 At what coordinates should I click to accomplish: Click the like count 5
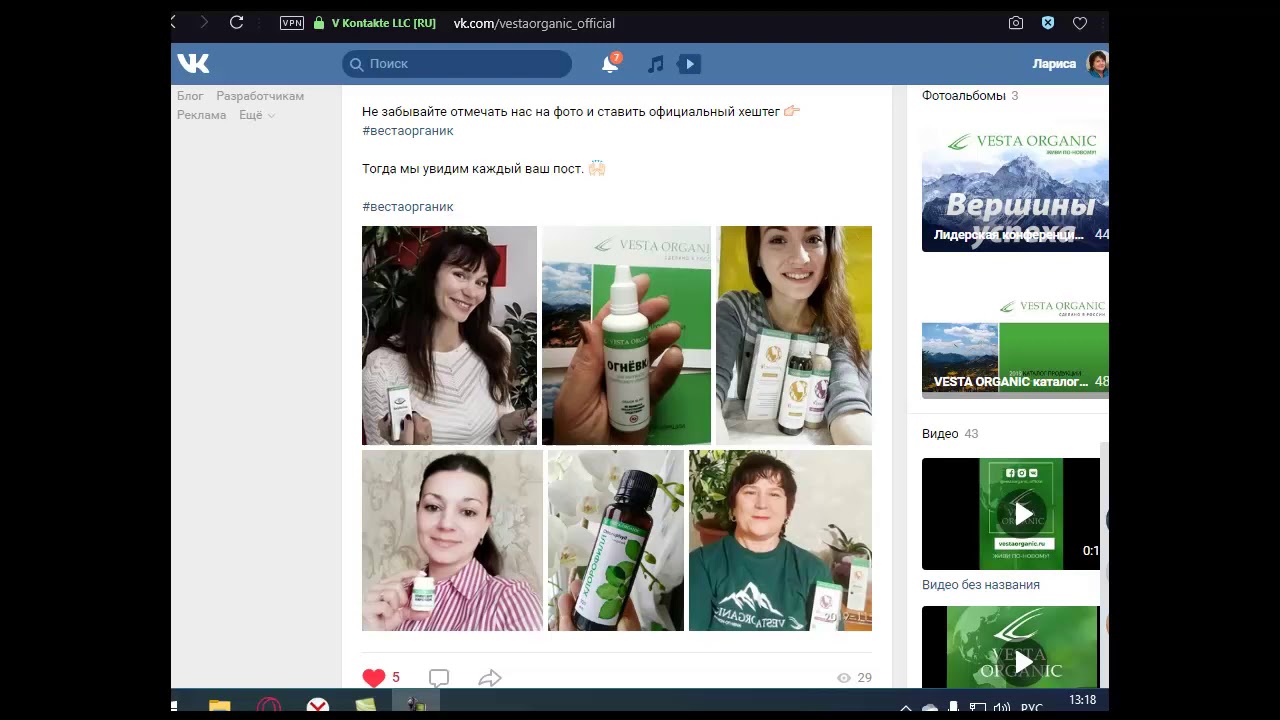[396, 678]
